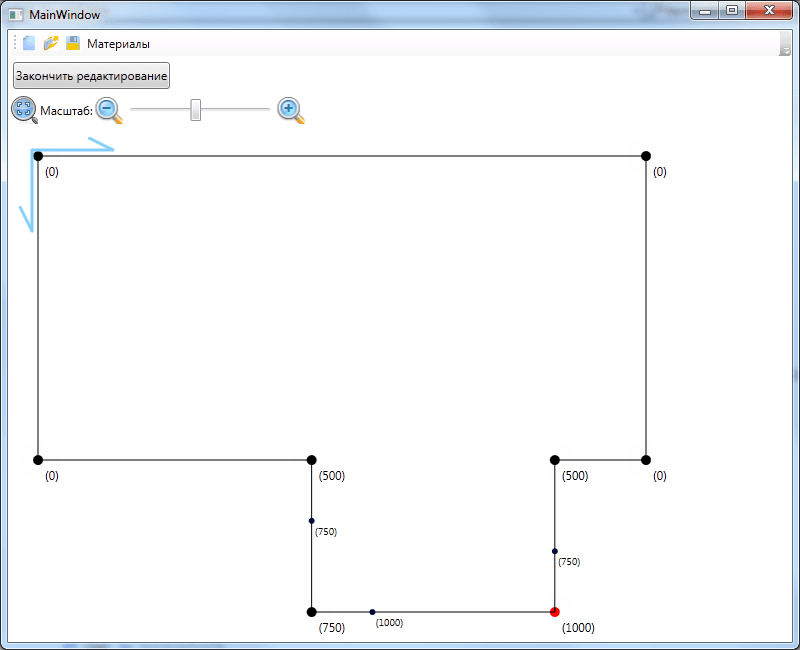Viewport: 800px width, 650px height.
Task: Open the toolbar overflow arrow
Action: (x=786, y=44)
